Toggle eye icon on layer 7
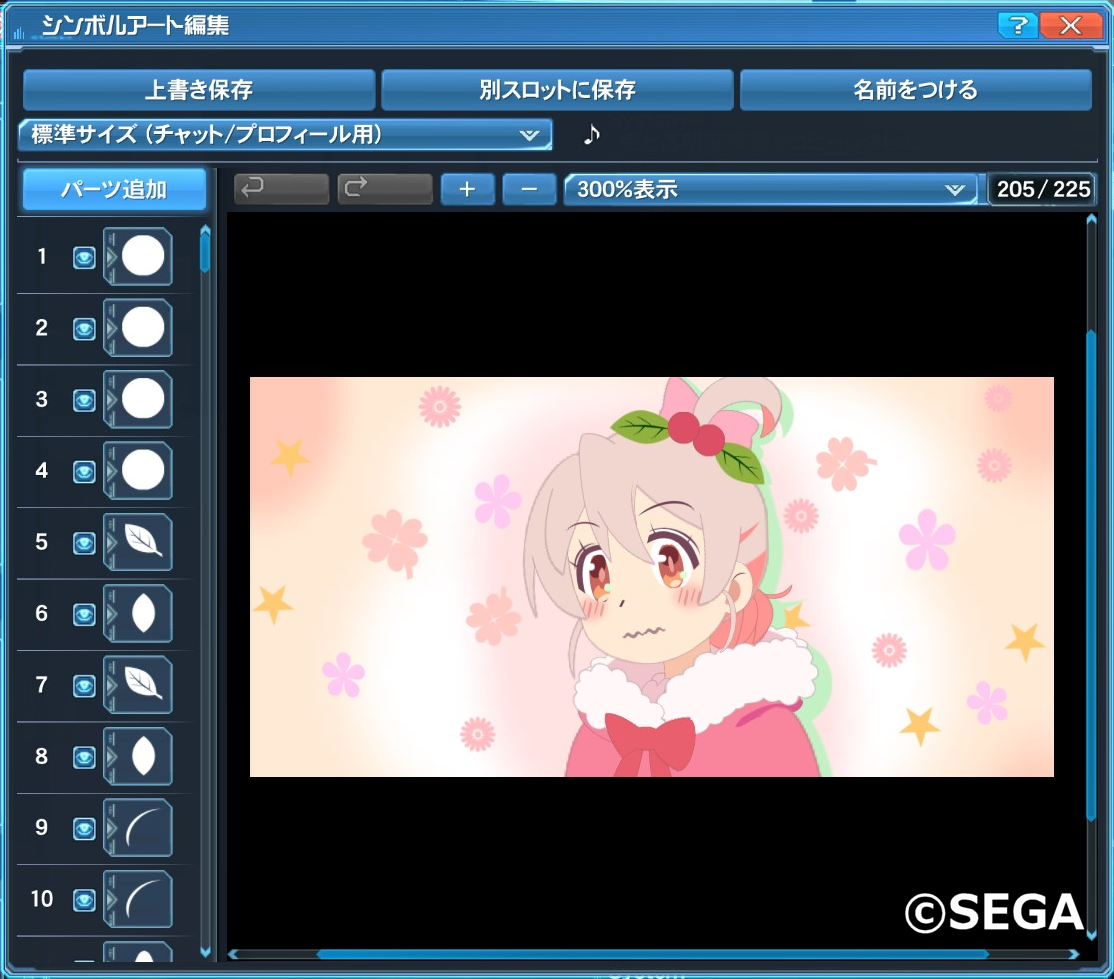 [x=84, y=686]
